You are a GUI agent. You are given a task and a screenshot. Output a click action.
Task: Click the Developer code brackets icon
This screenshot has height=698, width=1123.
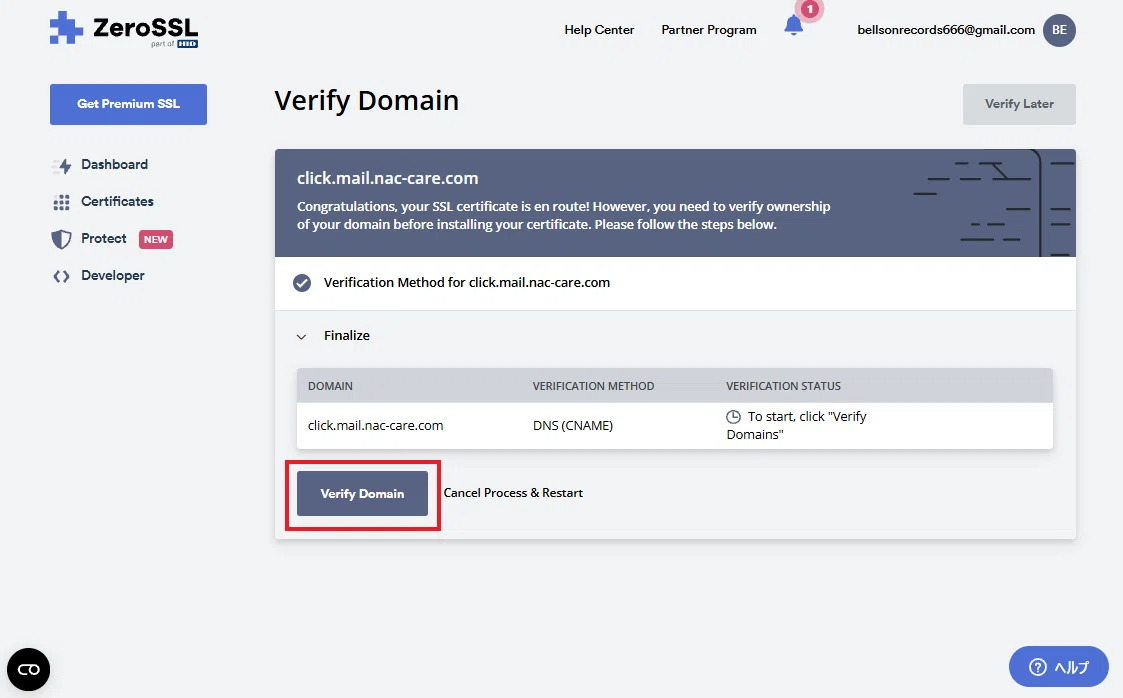[62, 276]
